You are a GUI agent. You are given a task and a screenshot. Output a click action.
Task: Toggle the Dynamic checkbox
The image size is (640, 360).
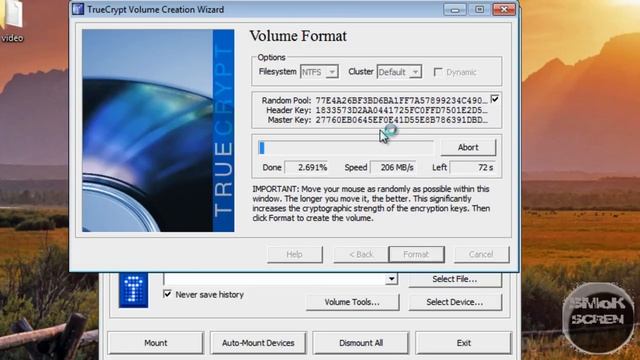(438, 72)
